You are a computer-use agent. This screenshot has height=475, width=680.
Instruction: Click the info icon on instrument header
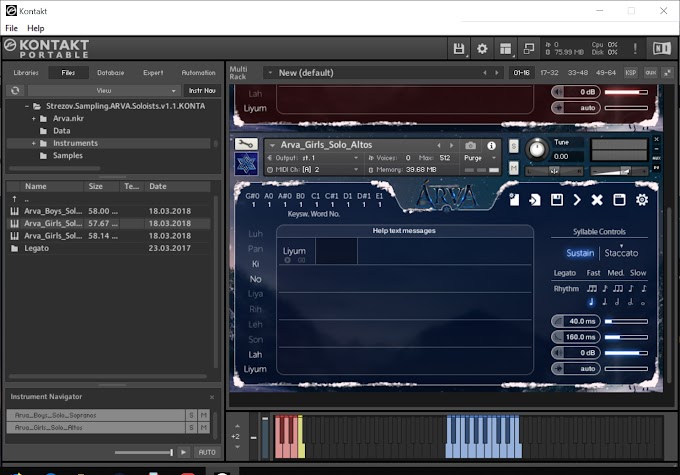tap(491, 146)
